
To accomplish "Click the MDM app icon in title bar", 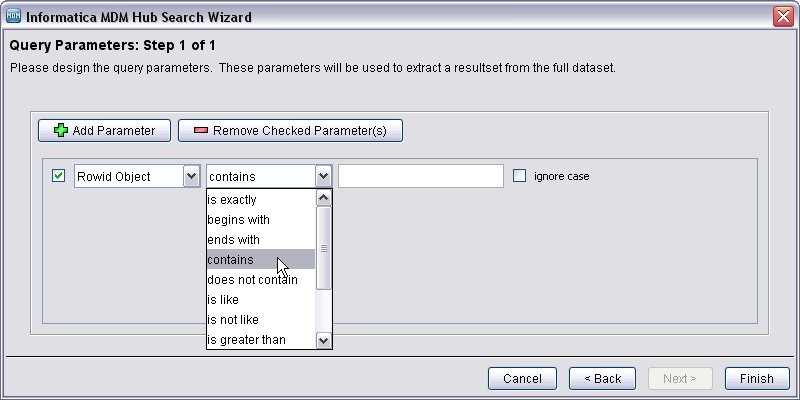I will (x=13, y=16).
